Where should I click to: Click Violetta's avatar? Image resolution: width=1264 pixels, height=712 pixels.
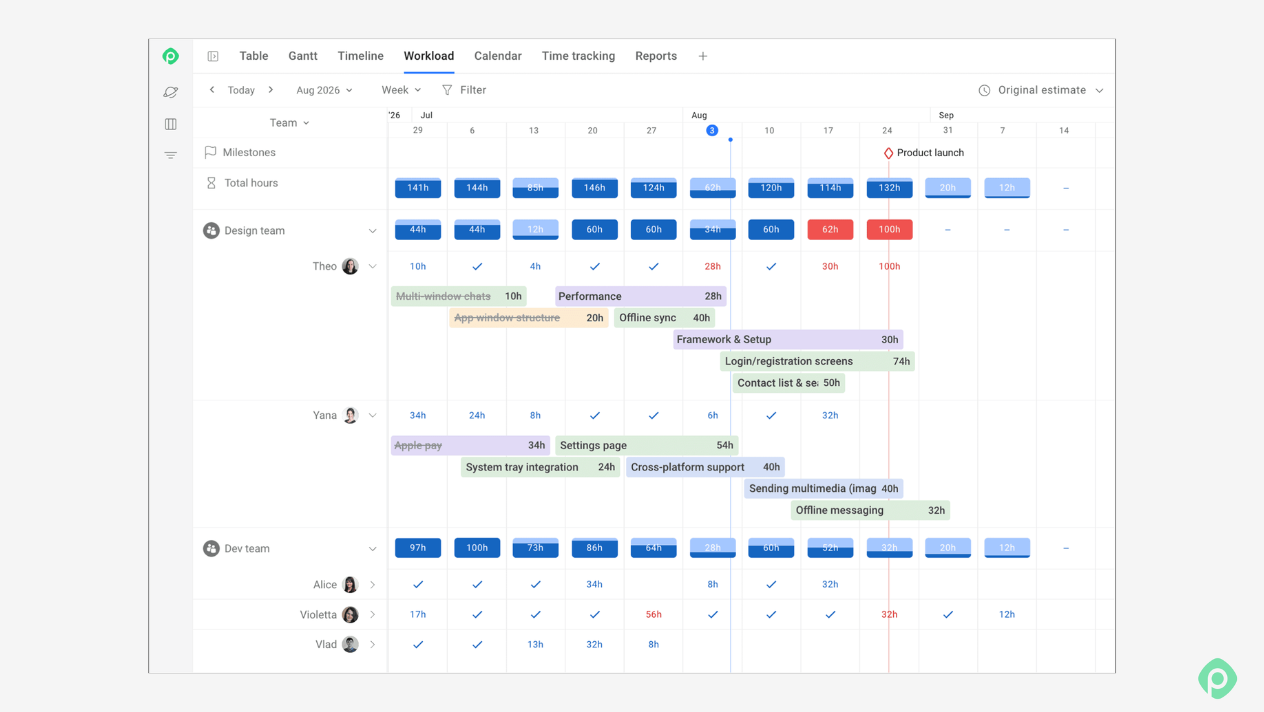click(350, 614)
